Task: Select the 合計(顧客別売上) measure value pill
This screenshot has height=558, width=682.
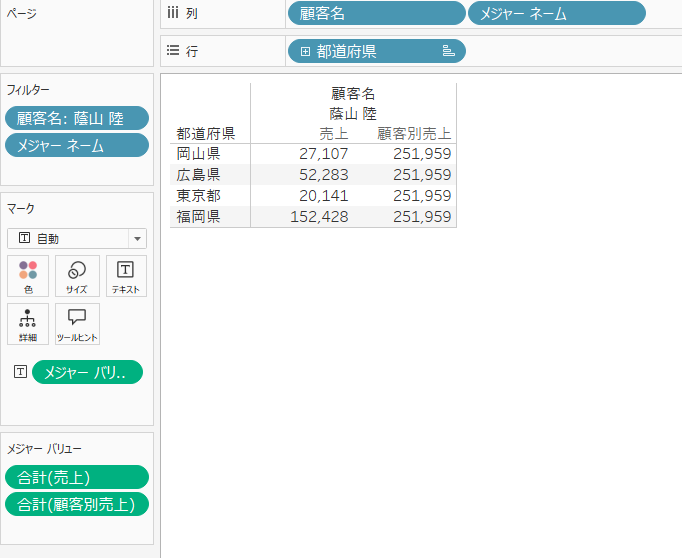Action: (x=77, y=504)
